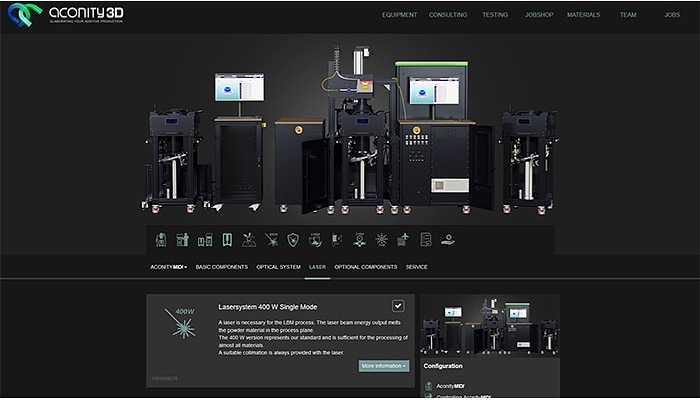The image size is (700, 400).
Task: Select the sunburst heating icon
Action: click(381, 240)
